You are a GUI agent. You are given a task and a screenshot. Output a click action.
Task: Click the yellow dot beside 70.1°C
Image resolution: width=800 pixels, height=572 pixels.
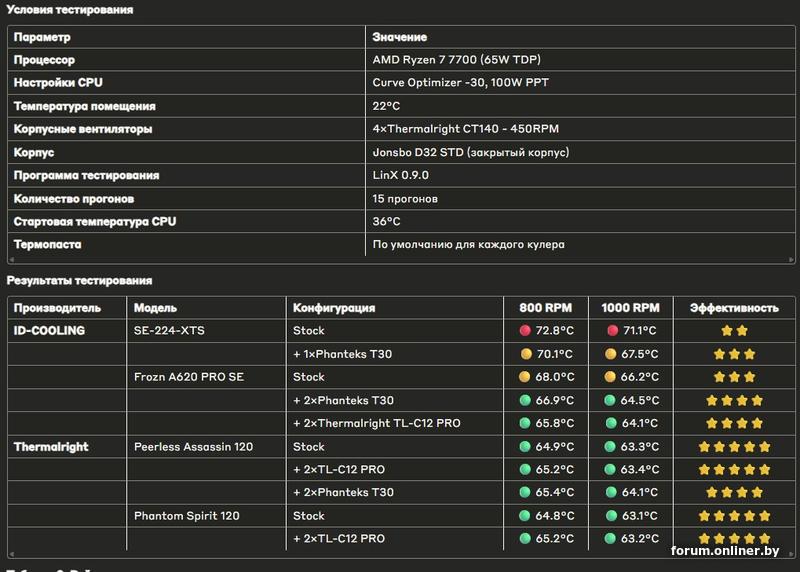click(526, 354)
